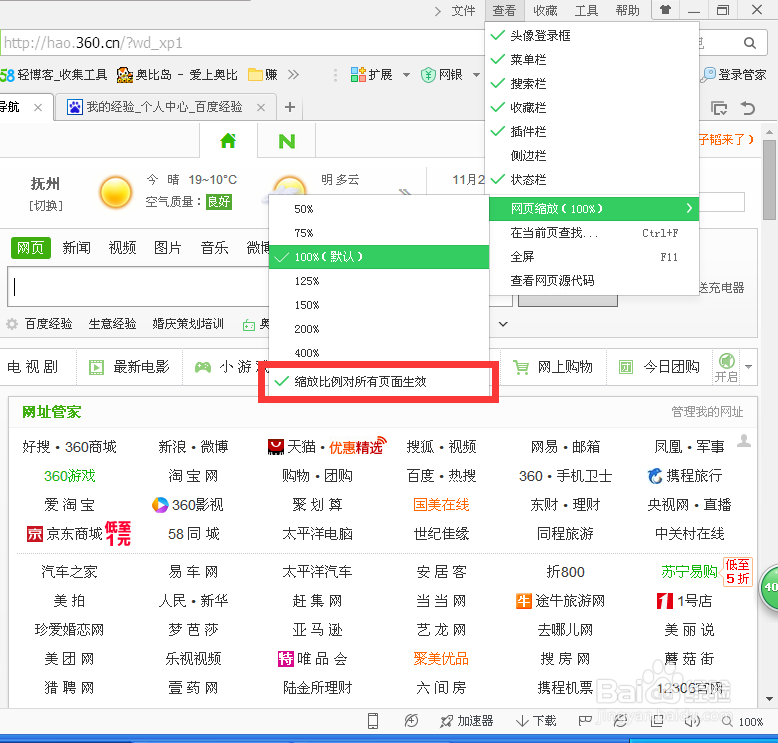The height and width of the screenshot is (743, 778).
Task: Click the 今日团购 icon
Action: pyautogui.click(x=626, y=367)
